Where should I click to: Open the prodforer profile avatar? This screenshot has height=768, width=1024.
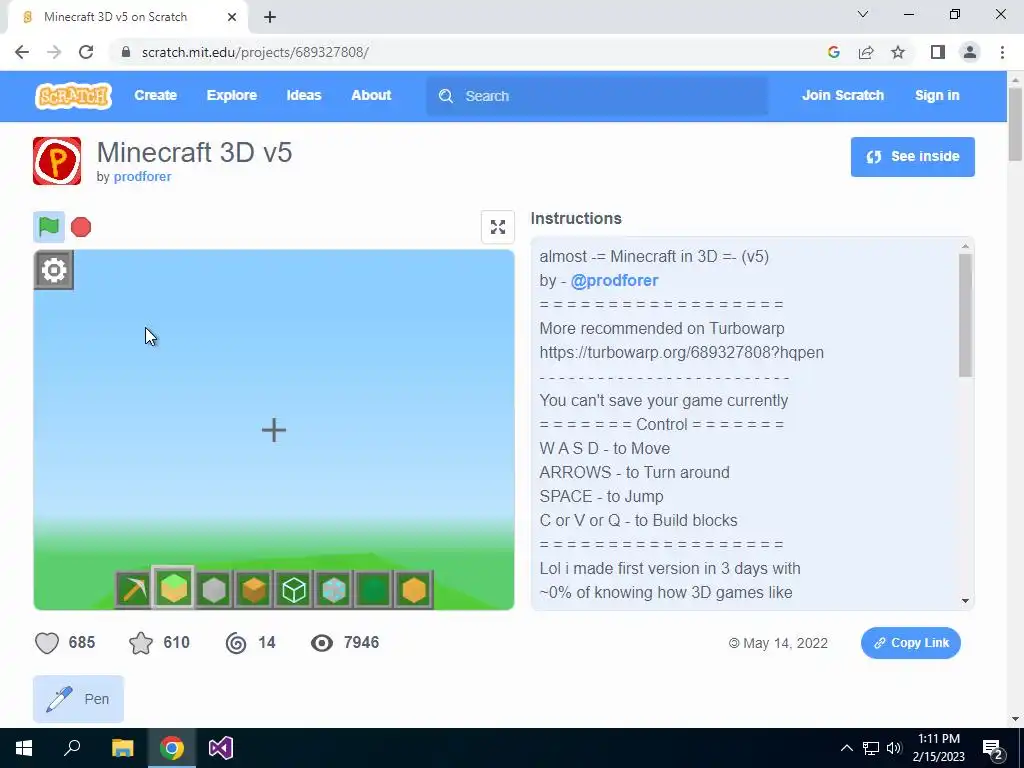pos(57,161)
